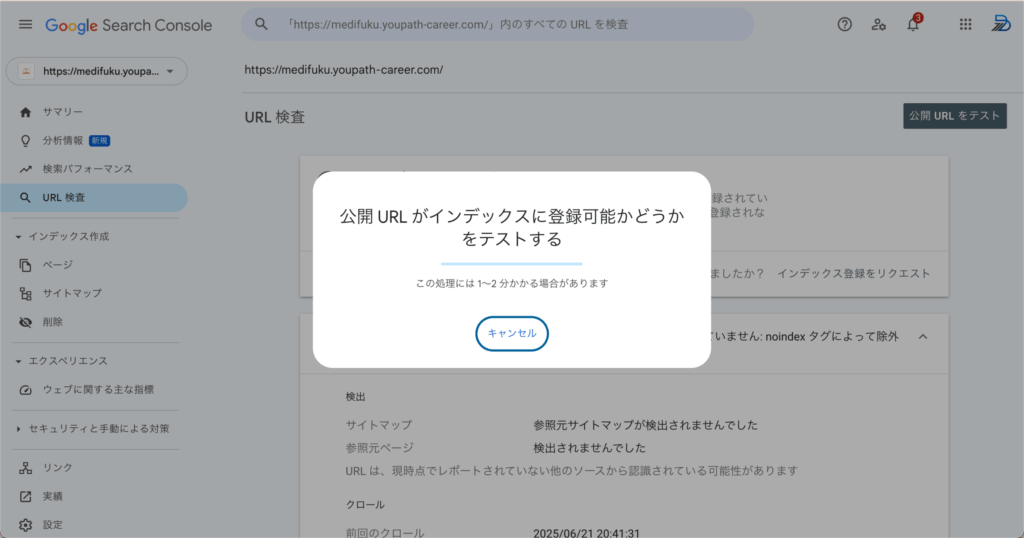Click the magnifier icon beside URL 検査
1024x538 pixels.
25,198
